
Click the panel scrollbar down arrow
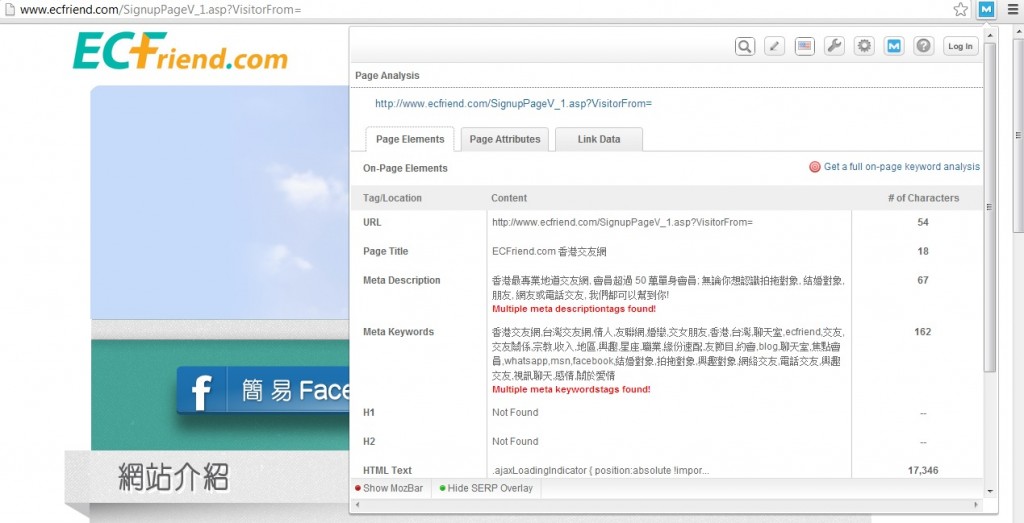(990, 490)
